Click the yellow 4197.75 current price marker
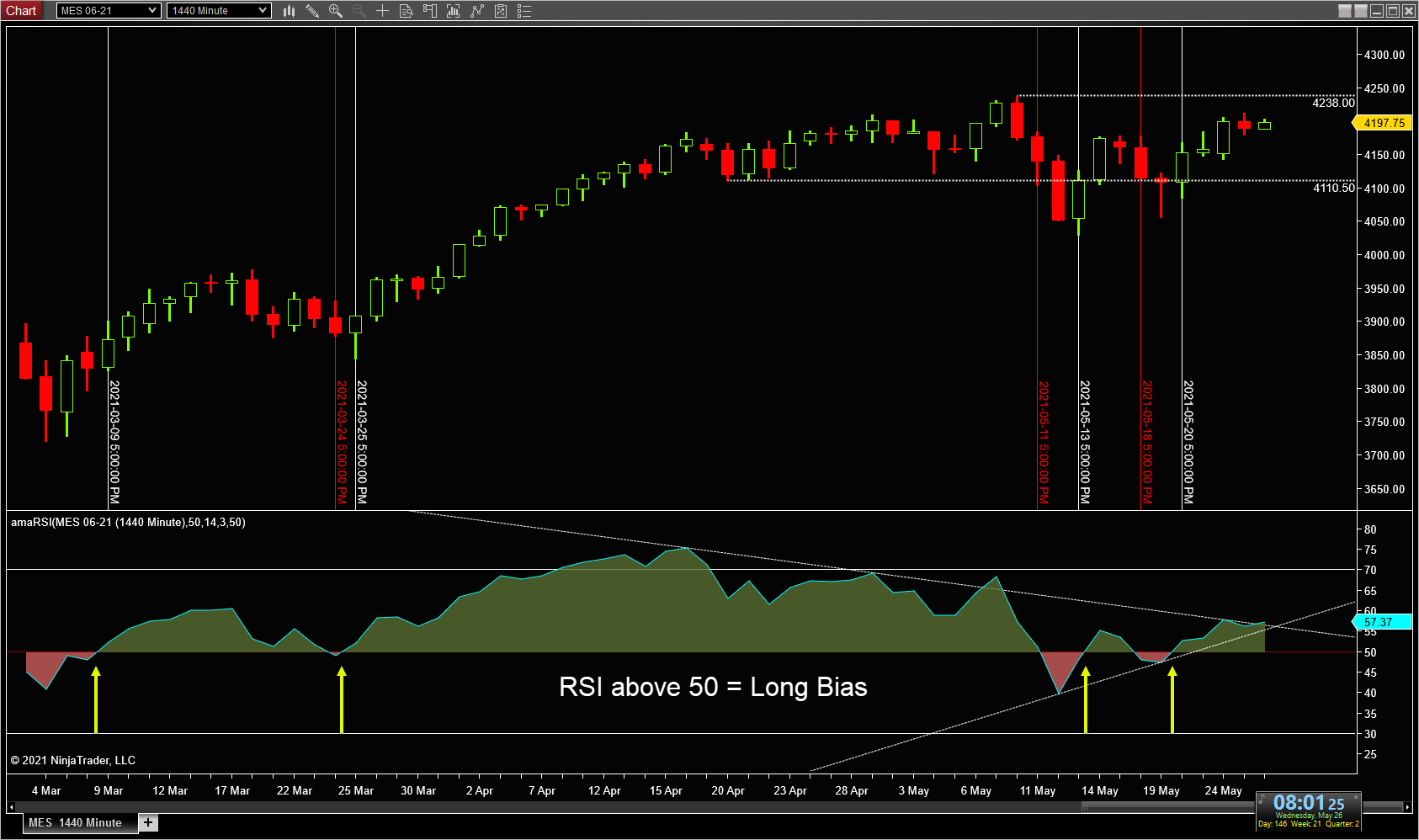 click(x=1382, y=123)
